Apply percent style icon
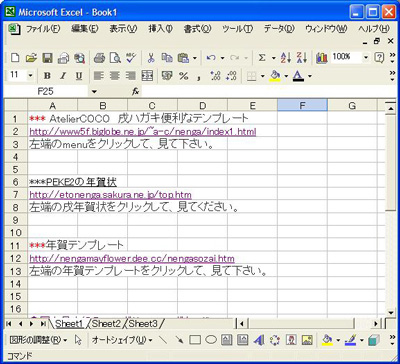The width and height of the screenshot is (400, 364). click(183, 76)
